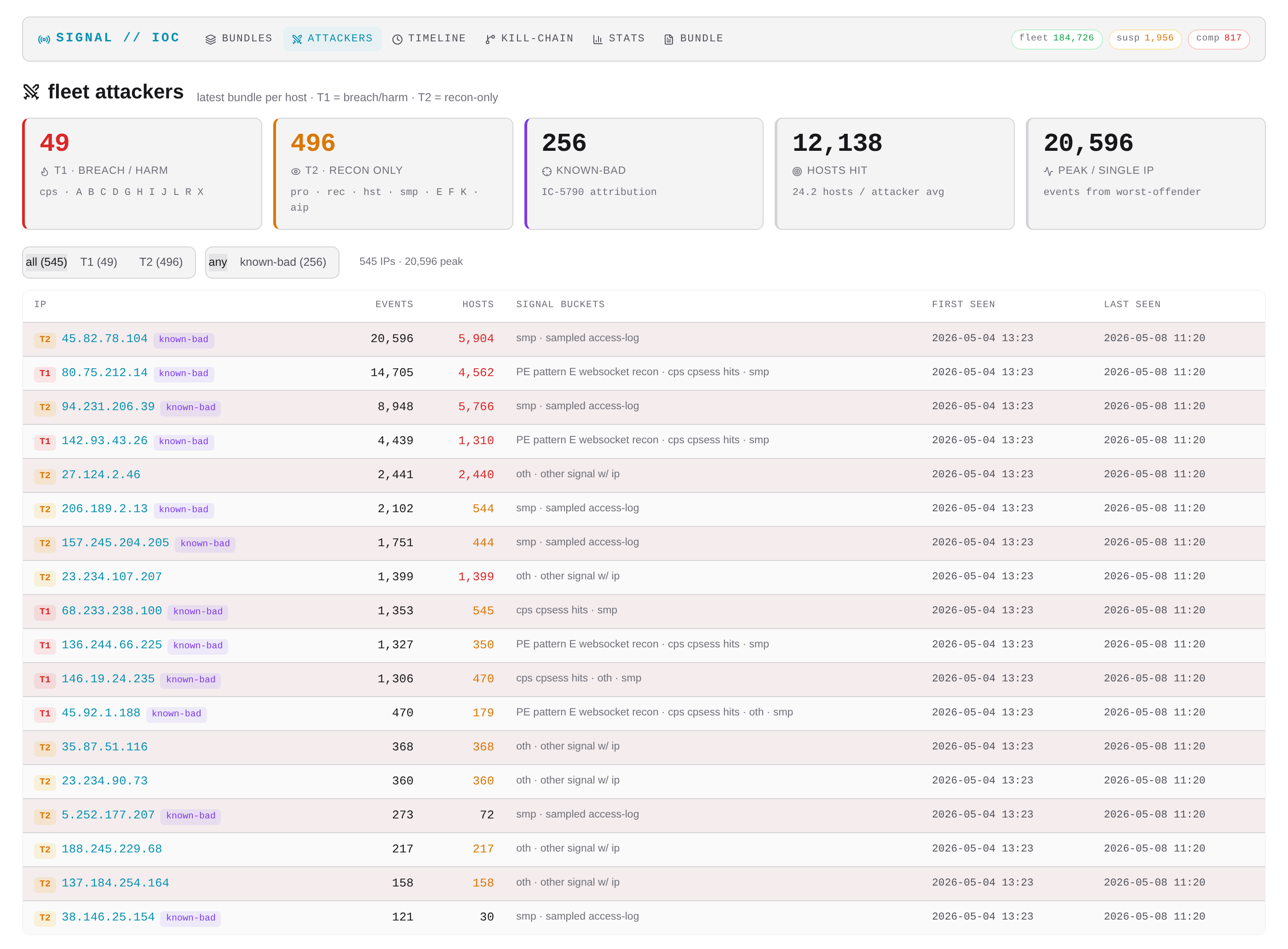Click the 12,138 hosts hit card
This screenshot has height=949, width=1288.
895,174
